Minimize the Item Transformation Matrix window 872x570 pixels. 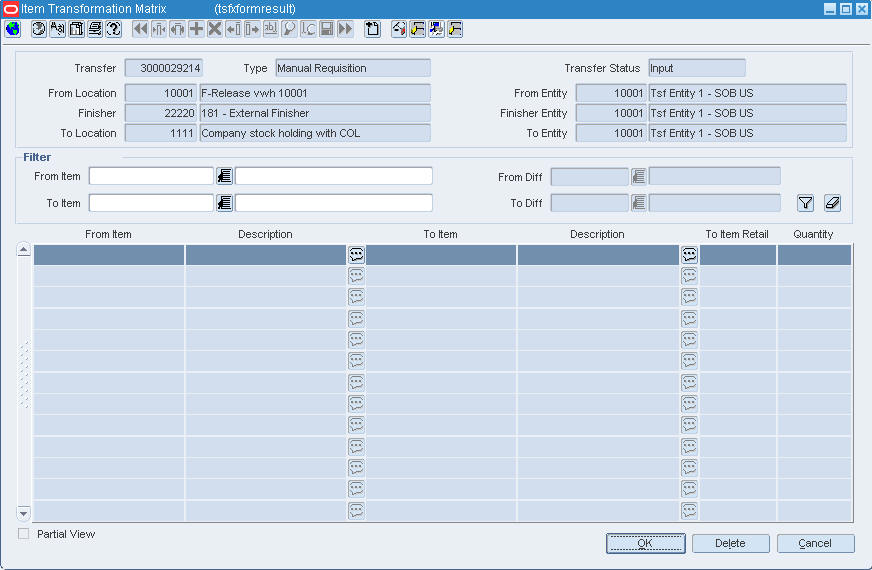coord(830,9)
